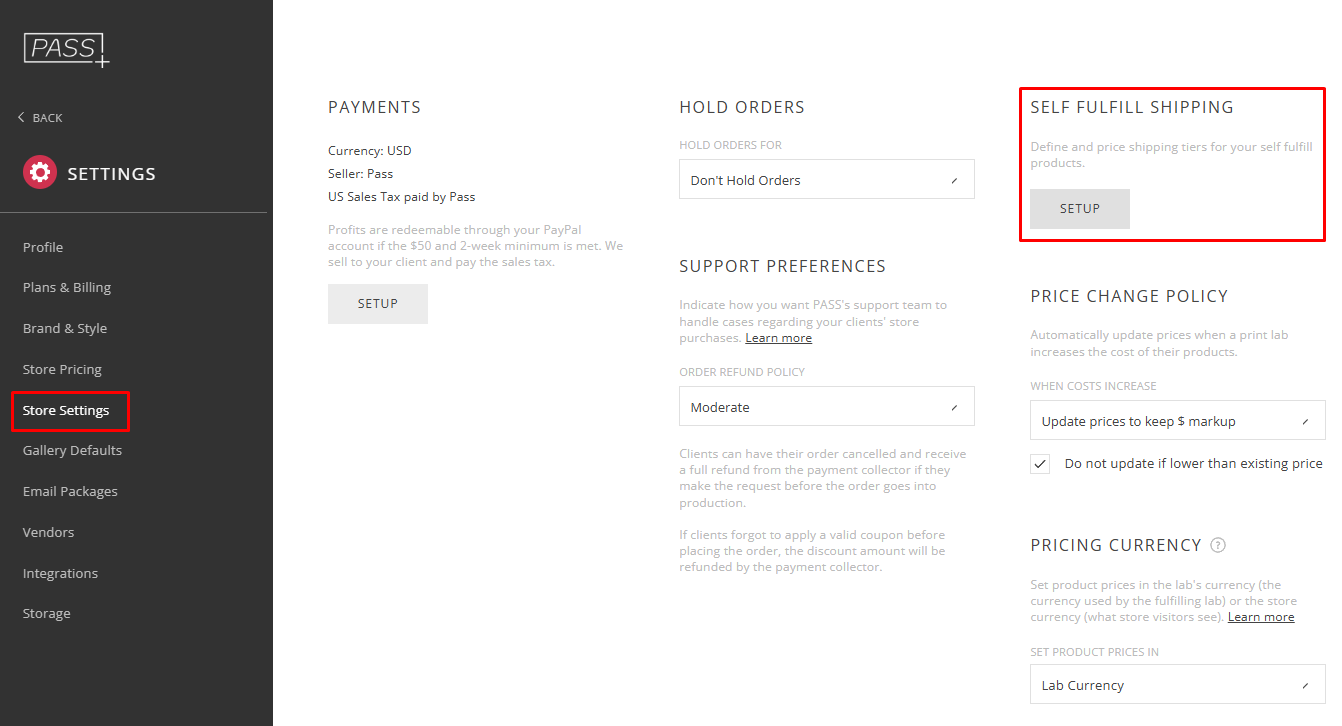The height and width of the screenshot is (726, 1342).
Task: Open Email Packages settings
Action: pos(70,491)
